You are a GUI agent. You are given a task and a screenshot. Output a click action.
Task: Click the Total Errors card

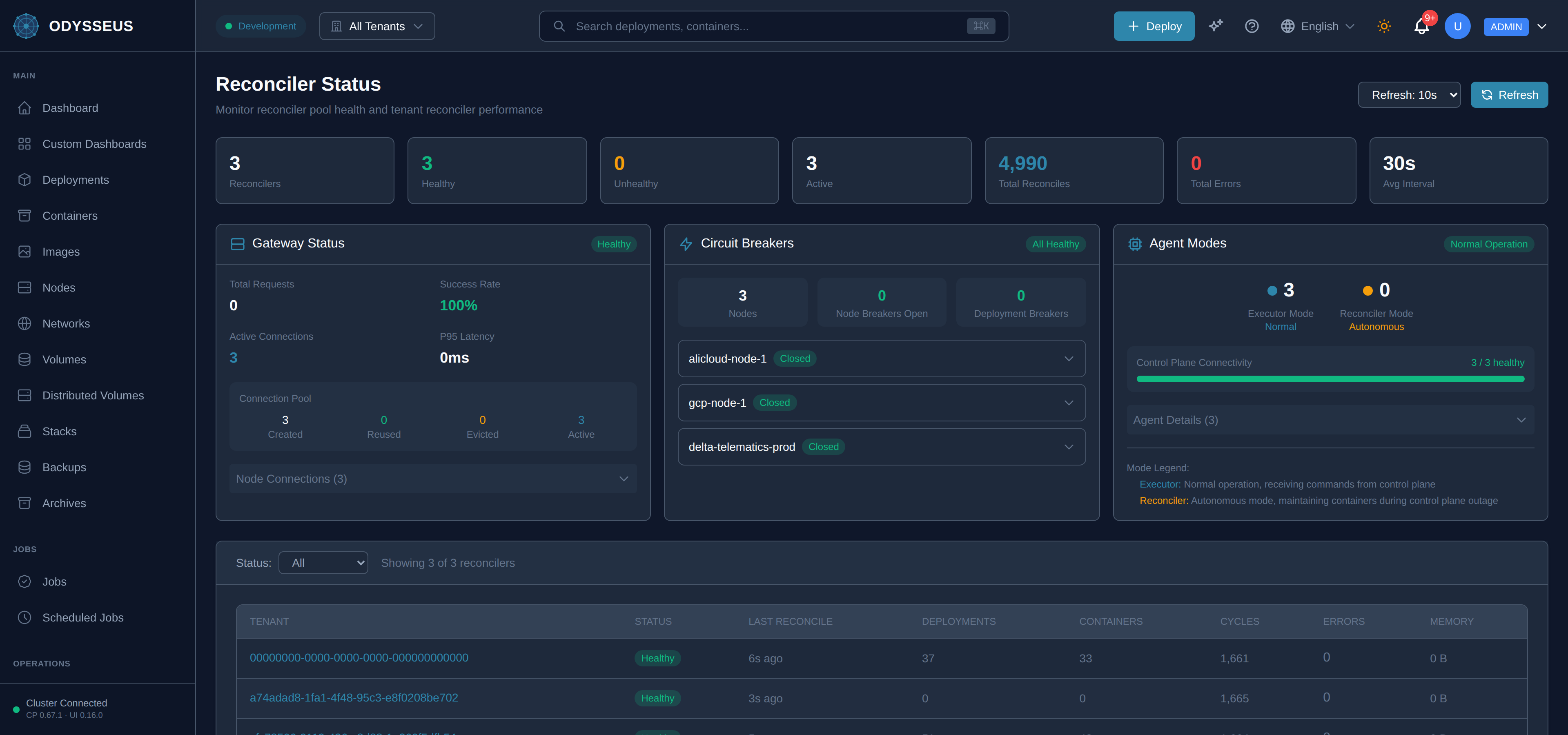(1266, 170)
